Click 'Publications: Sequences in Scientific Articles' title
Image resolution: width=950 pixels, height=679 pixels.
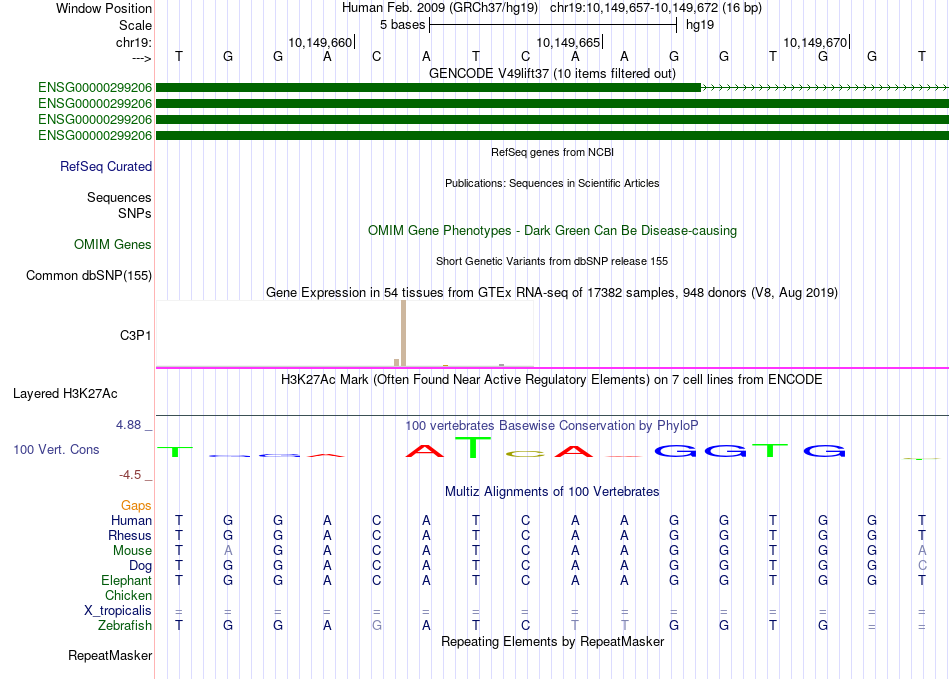tap(552, 184)
